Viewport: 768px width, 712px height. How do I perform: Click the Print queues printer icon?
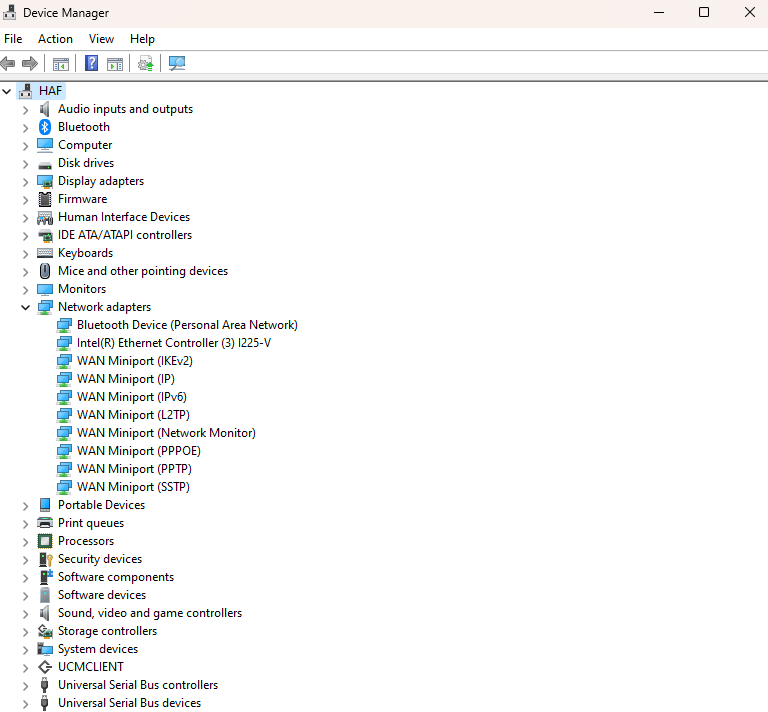coord(45,523)
